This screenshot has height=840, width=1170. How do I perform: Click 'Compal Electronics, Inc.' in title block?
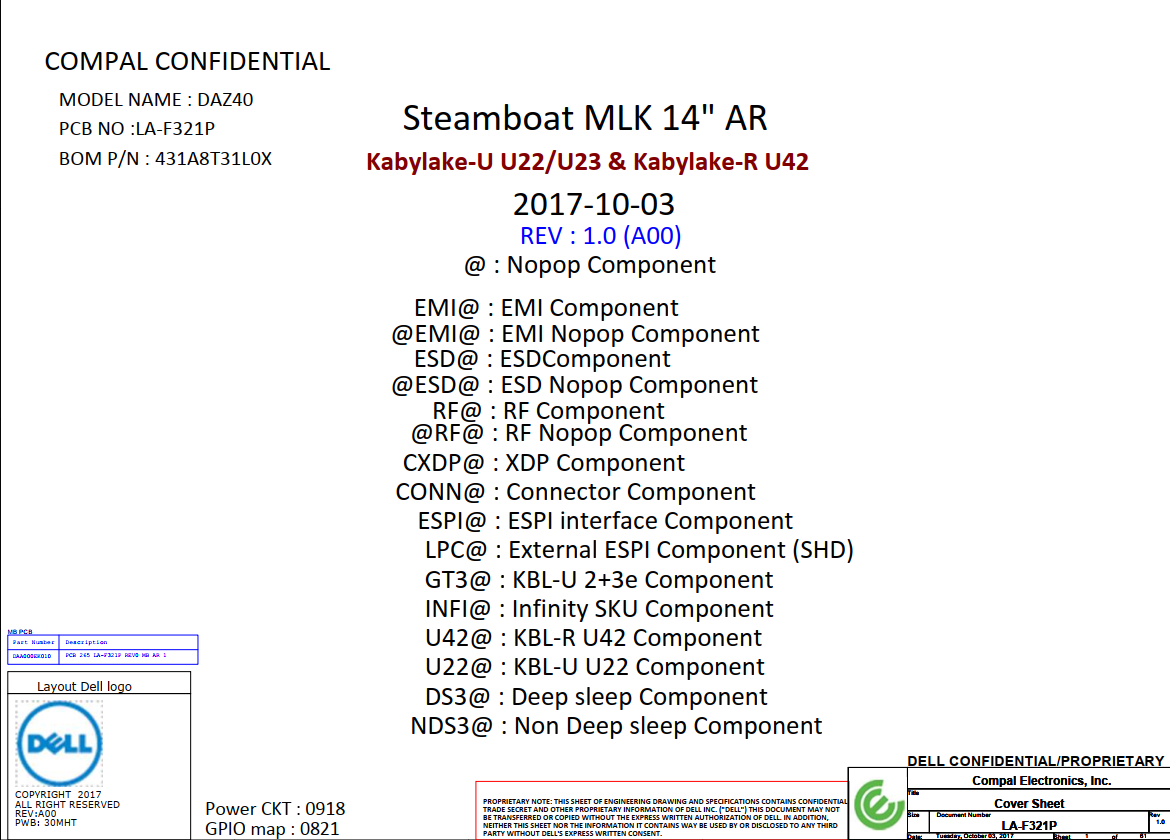pos(1042,781)
